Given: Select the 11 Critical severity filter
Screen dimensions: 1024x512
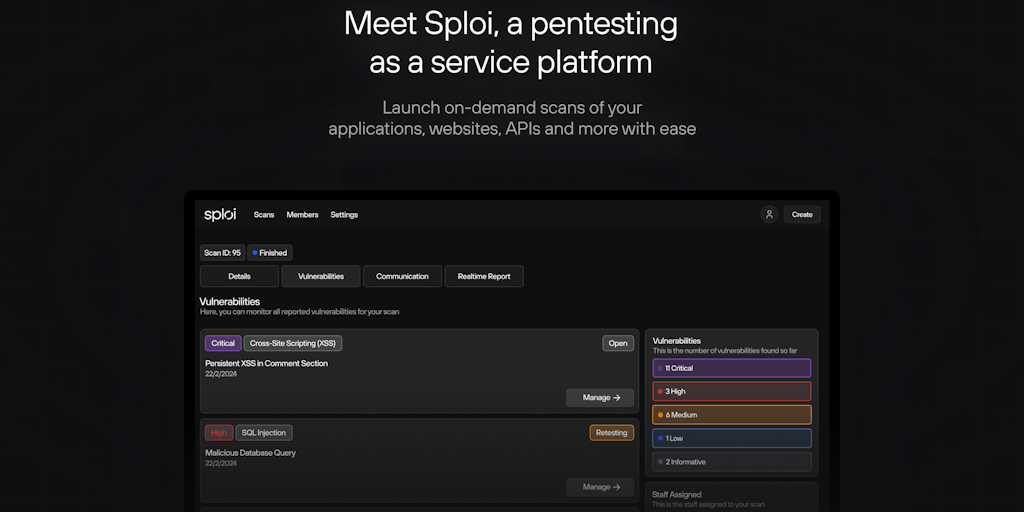Looking at the screenshot, I should click(x=732, y=368).
